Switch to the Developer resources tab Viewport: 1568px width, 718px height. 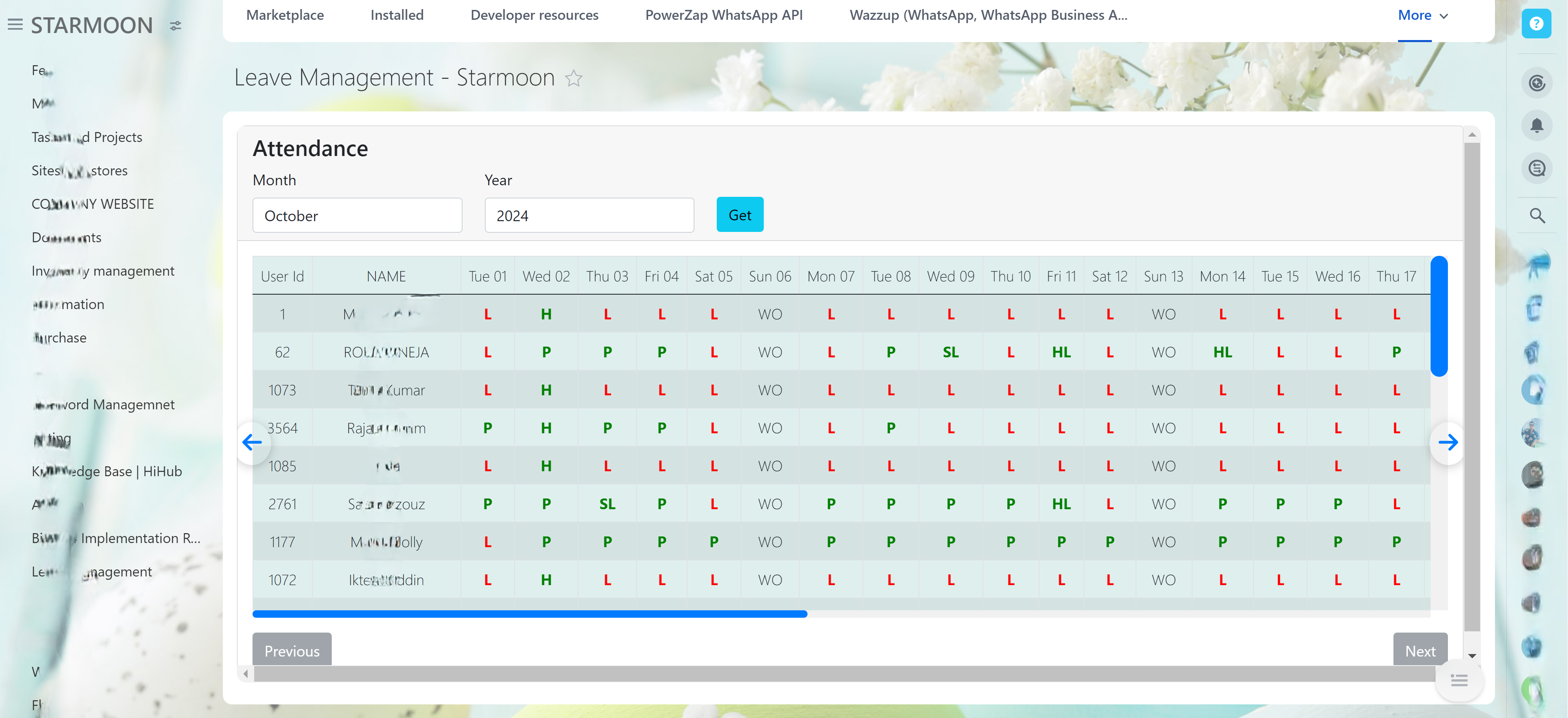[x=534, y=16]
